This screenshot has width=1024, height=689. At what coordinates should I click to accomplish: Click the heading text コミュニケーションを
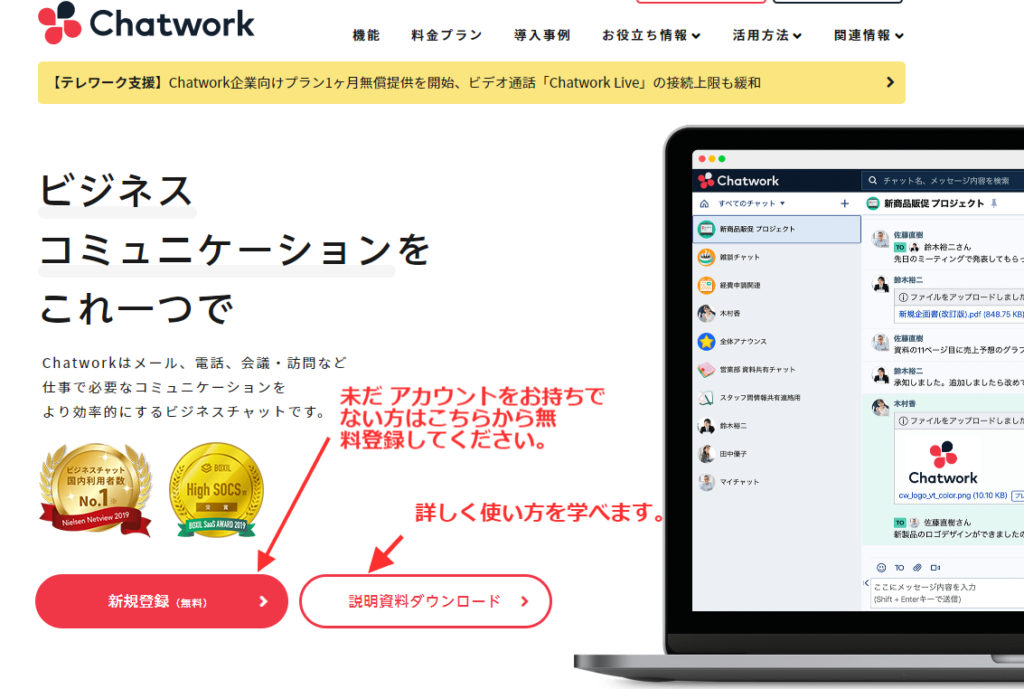coord(235,250)
